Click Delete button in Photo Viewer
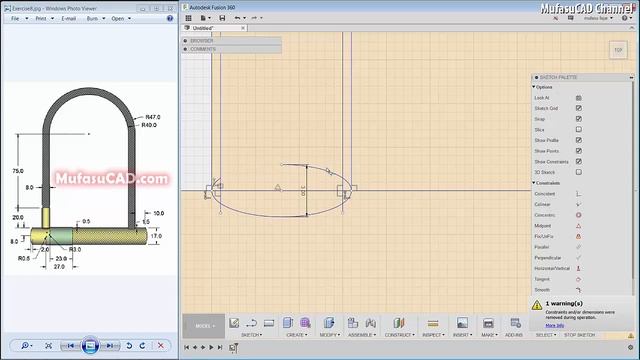This screenshot has width=640, height=360. tap(161, 346)
